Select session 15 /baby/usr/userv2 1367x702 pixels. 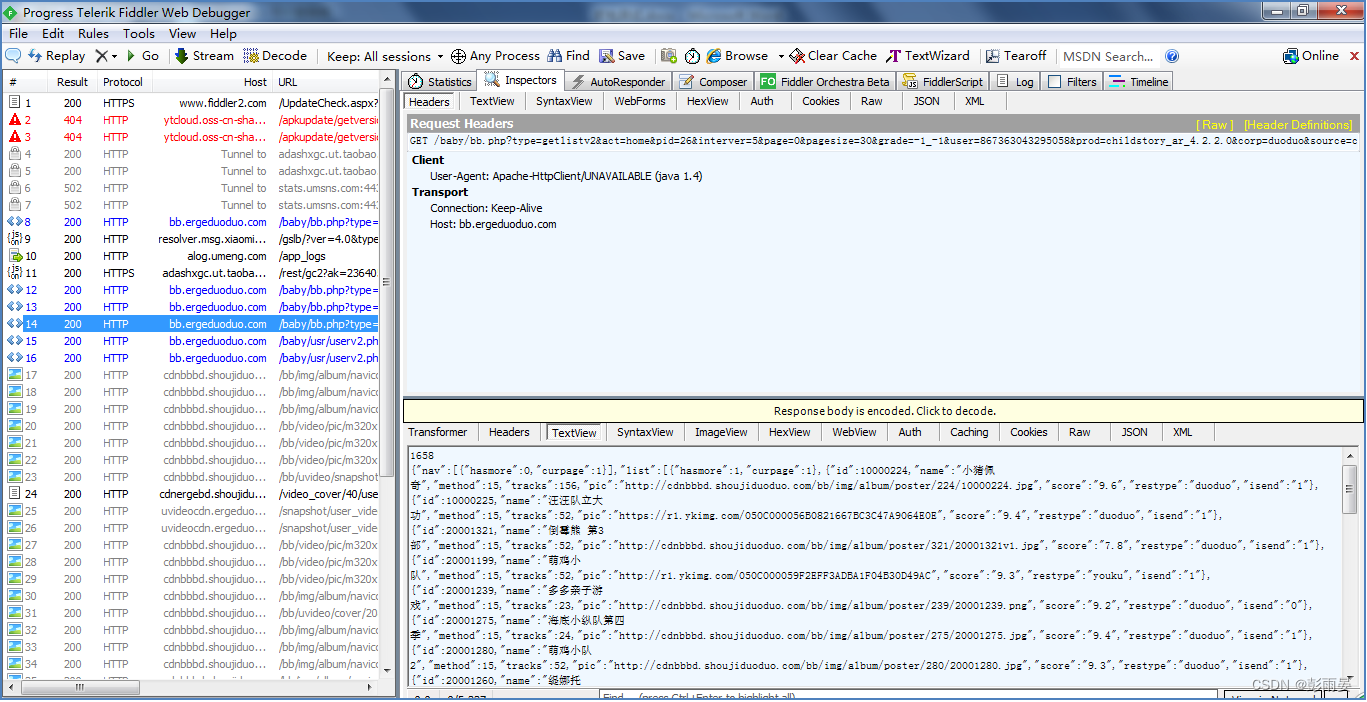tap(192, 341)
